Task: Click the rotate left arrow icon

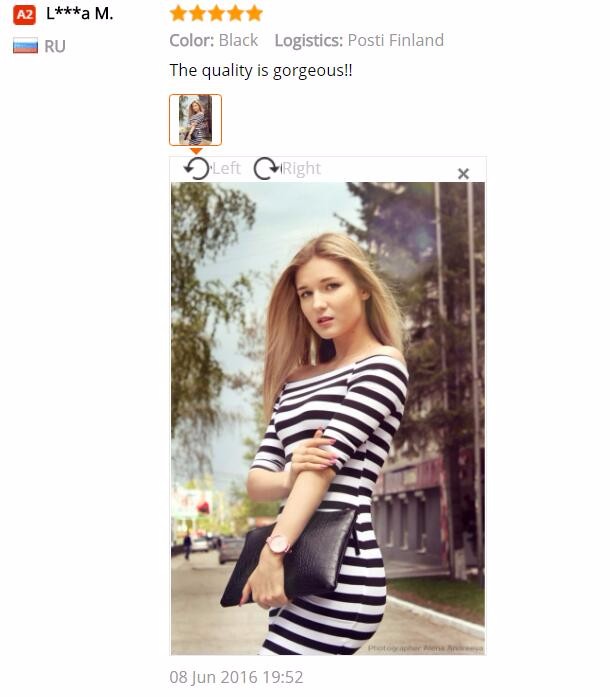Action: (x=197, y=168)
